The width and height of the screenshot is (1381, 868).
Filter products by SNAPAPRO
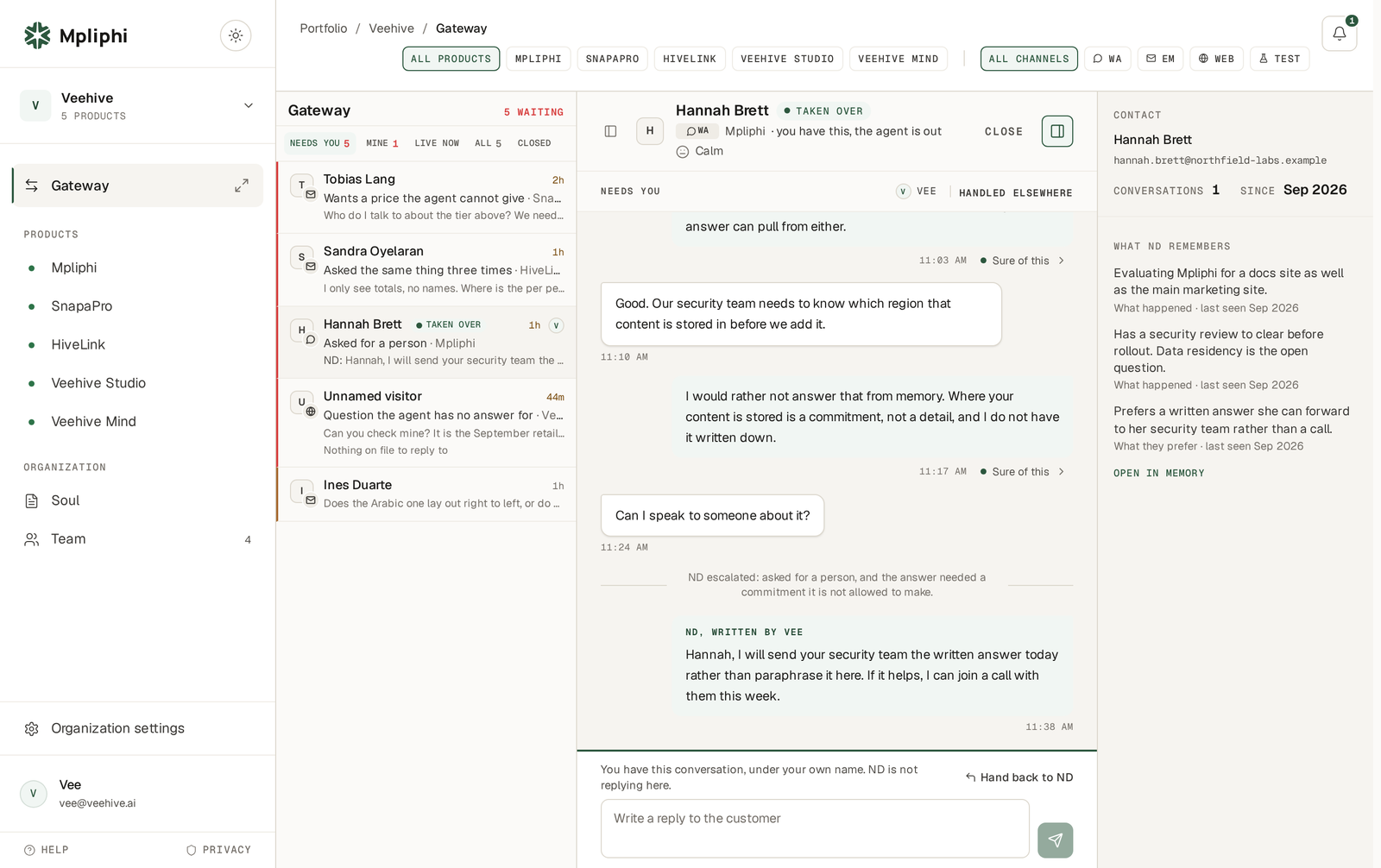(612, 59)
